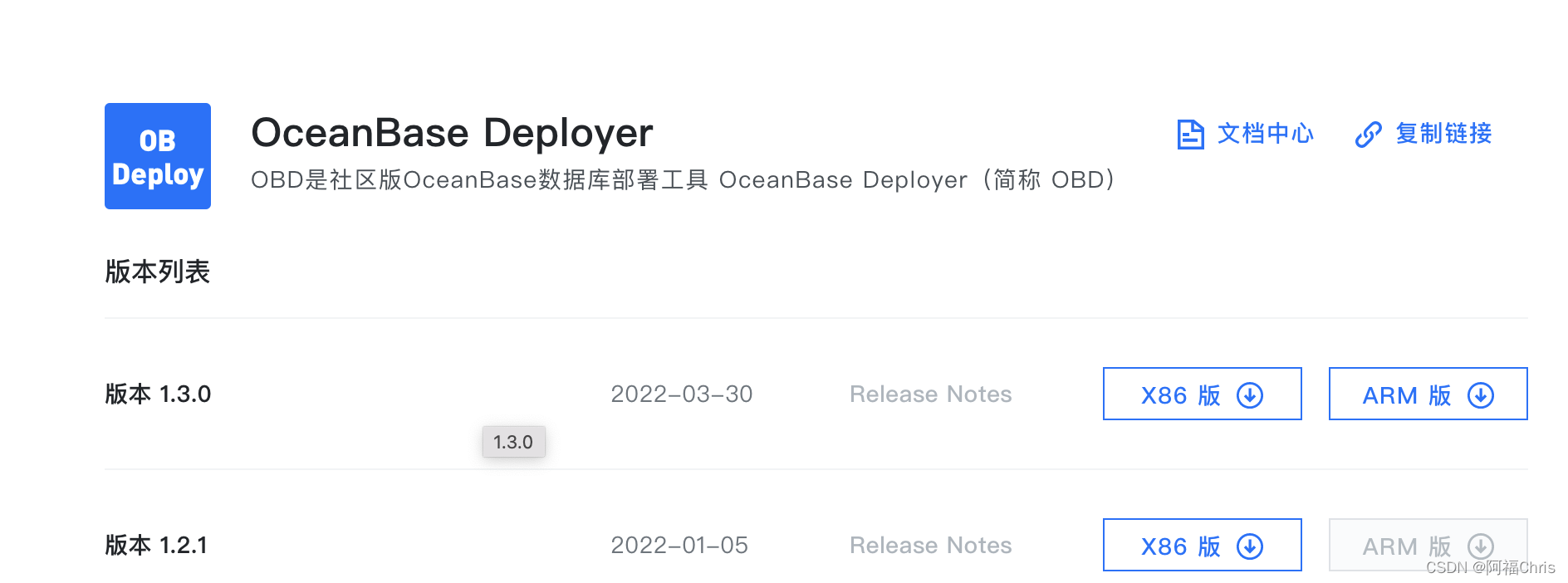Download the X86 版 package for version 1.2.1
The image size is (1568, 583).
[x=1201, y=546]
